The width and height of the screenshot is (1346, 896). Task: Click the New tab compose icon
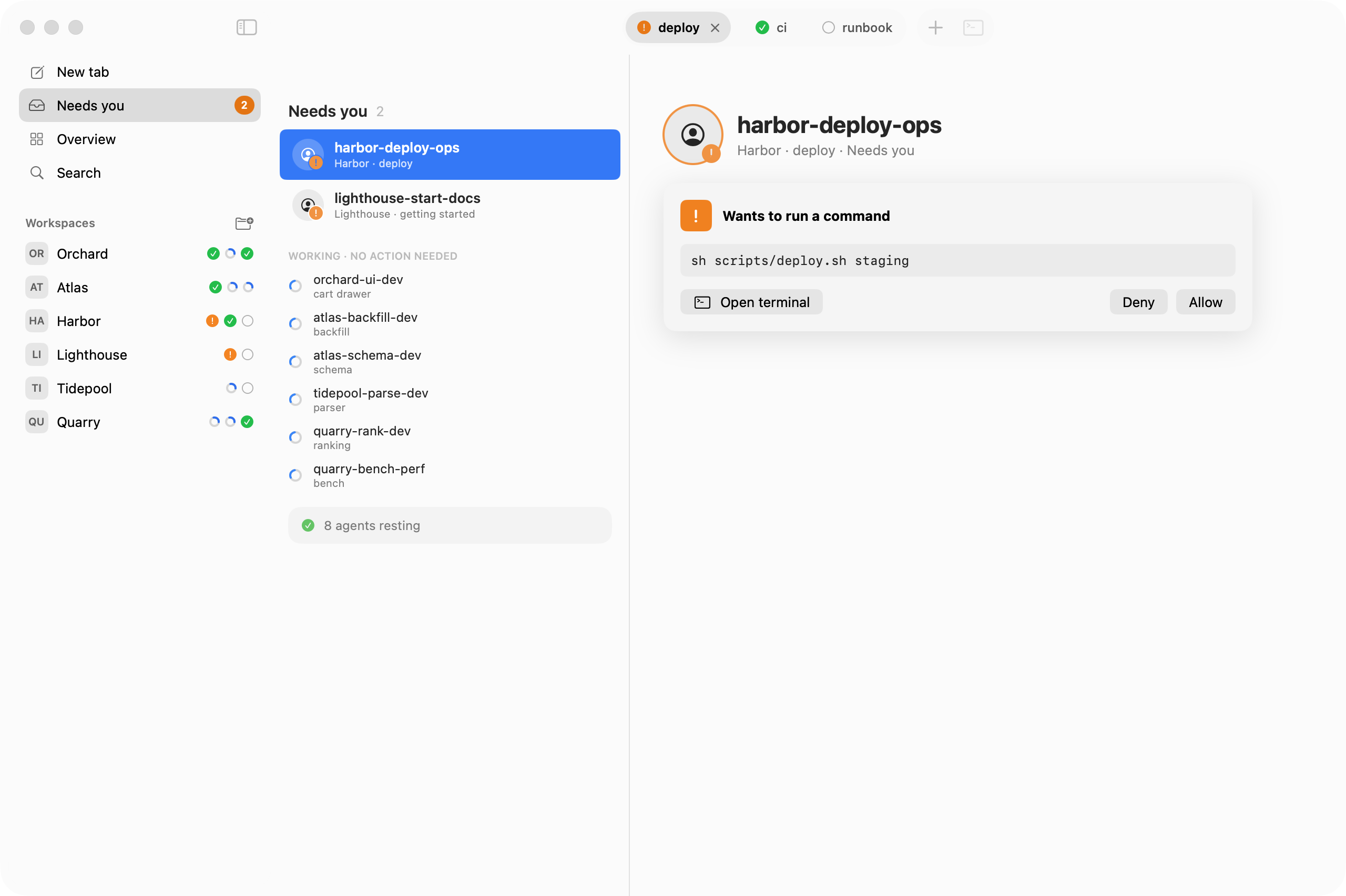point(37,72)
